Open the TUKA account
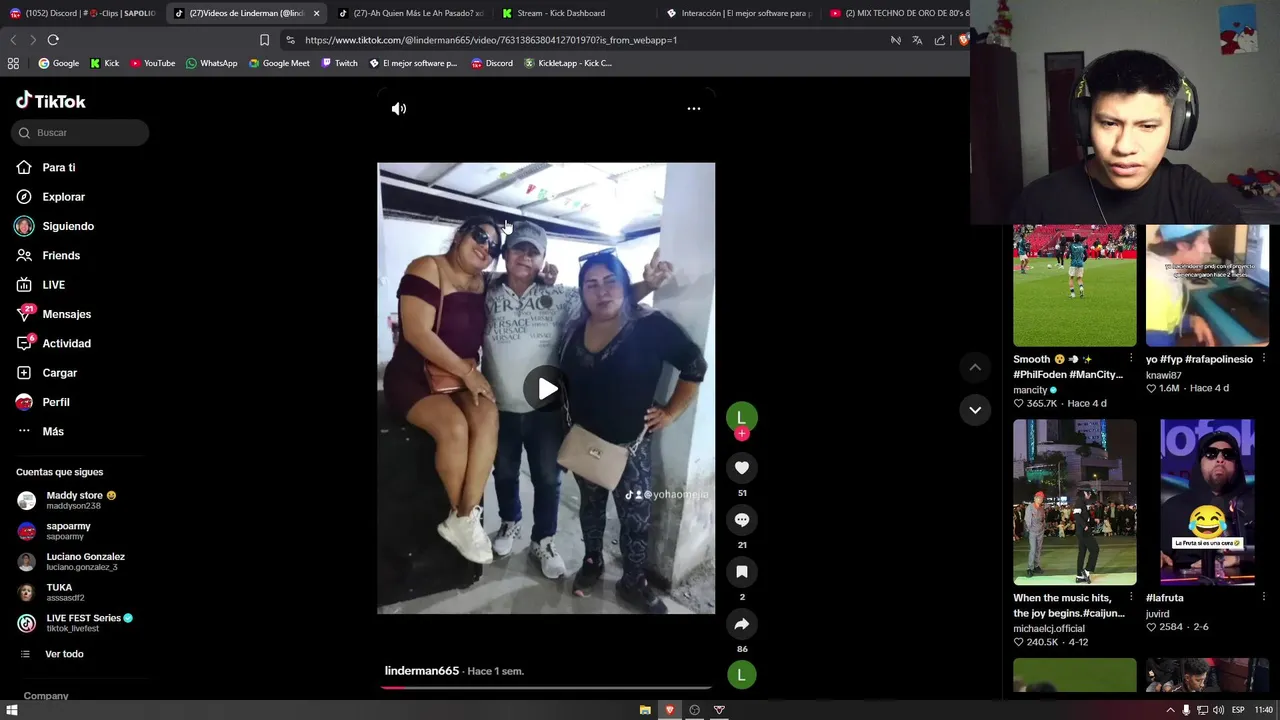1280x720 pixels. pyautogui.click(x=59, y=592)
